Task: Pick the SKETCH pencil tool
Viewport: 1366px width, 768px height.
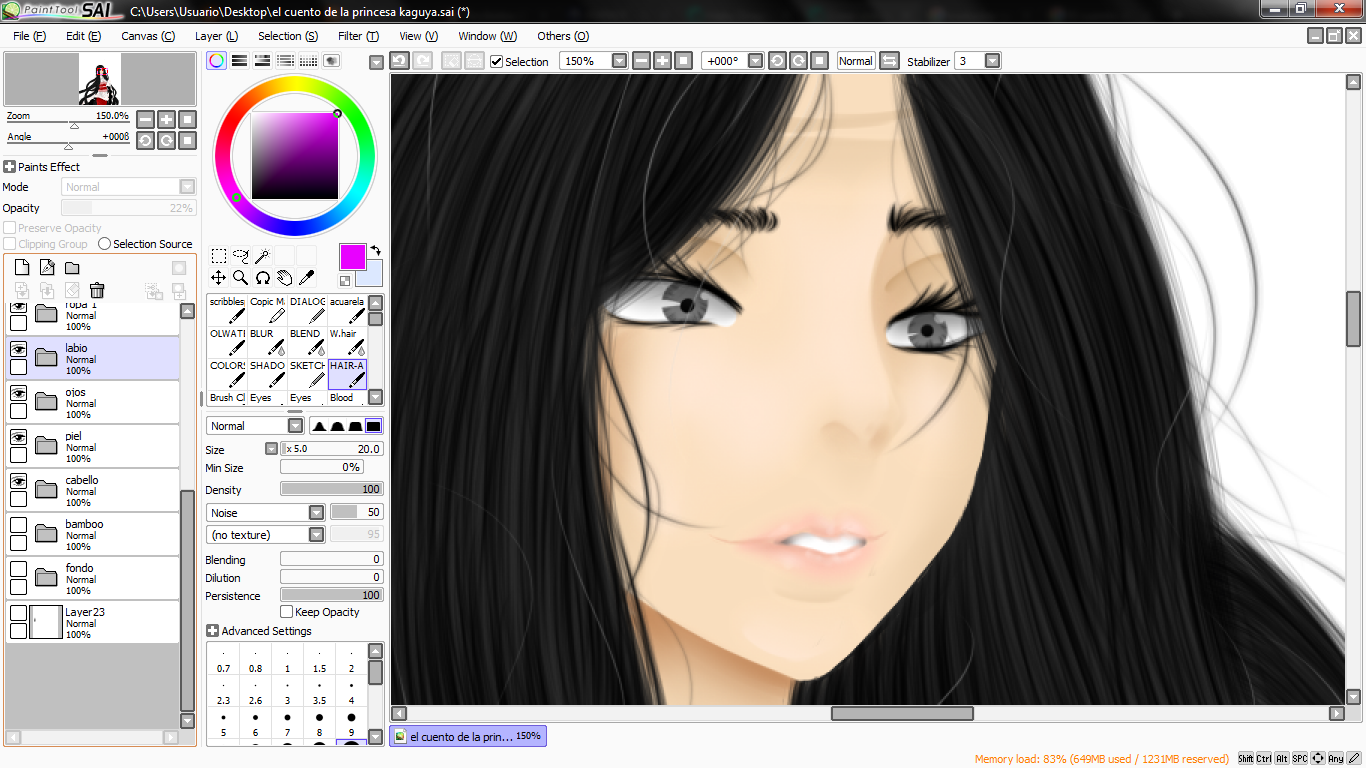Action: tap(307, 374)
